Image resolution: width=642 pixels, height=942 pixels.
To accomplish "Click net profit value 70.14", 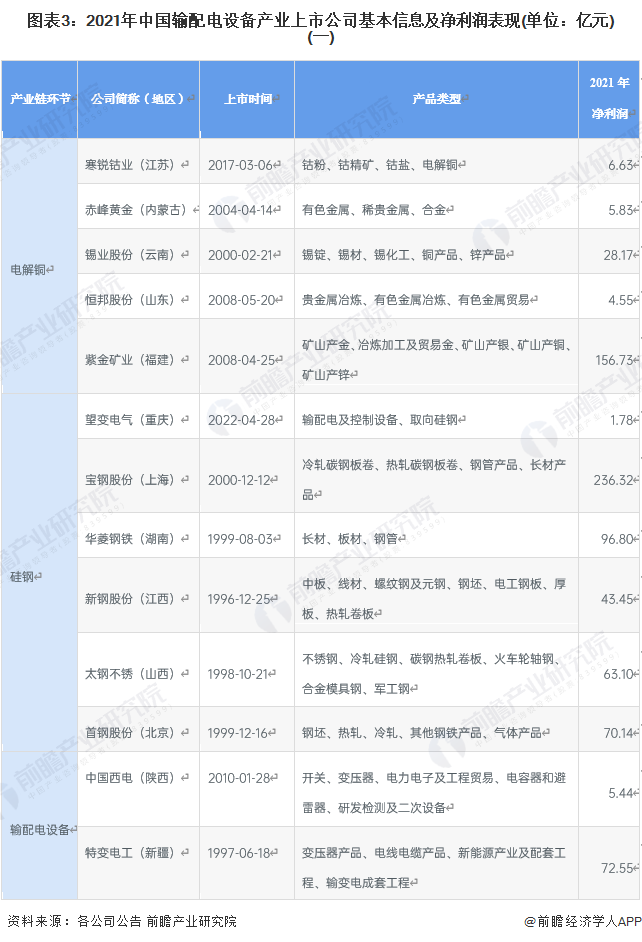I will (x=620, y=733).
